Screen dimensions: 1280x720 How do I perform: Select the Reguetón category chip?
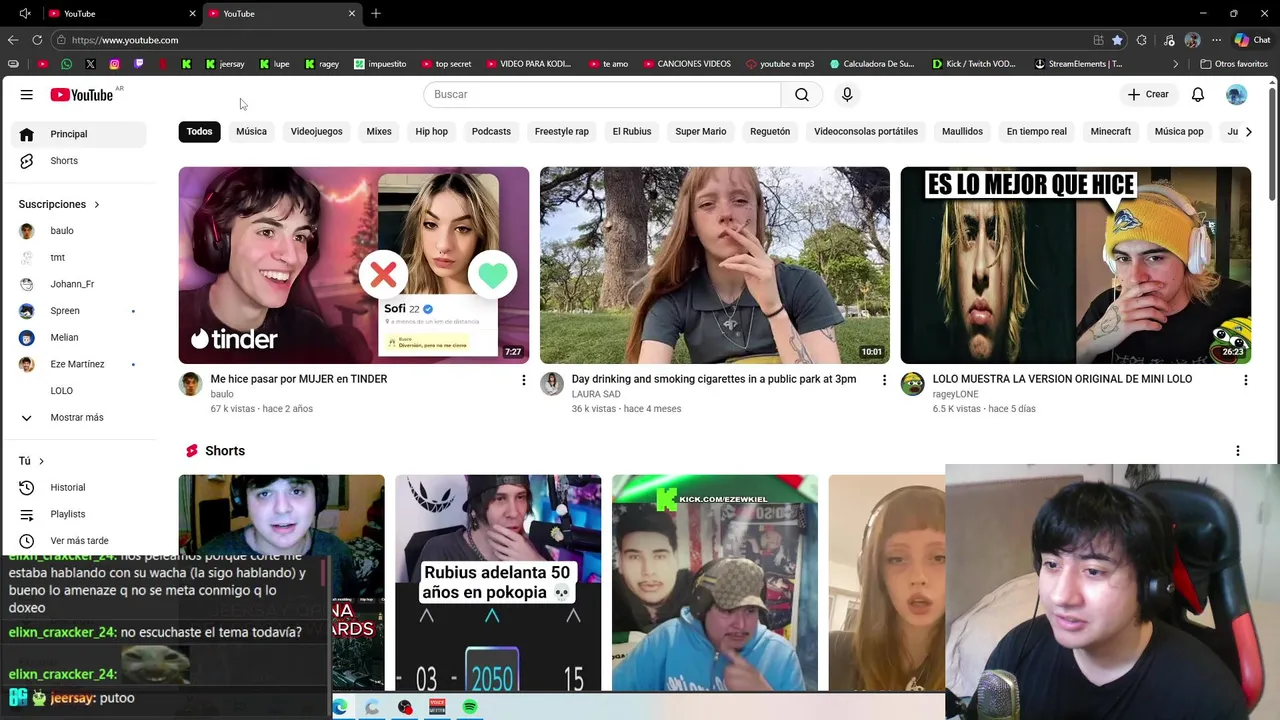(x=770, y=131)
